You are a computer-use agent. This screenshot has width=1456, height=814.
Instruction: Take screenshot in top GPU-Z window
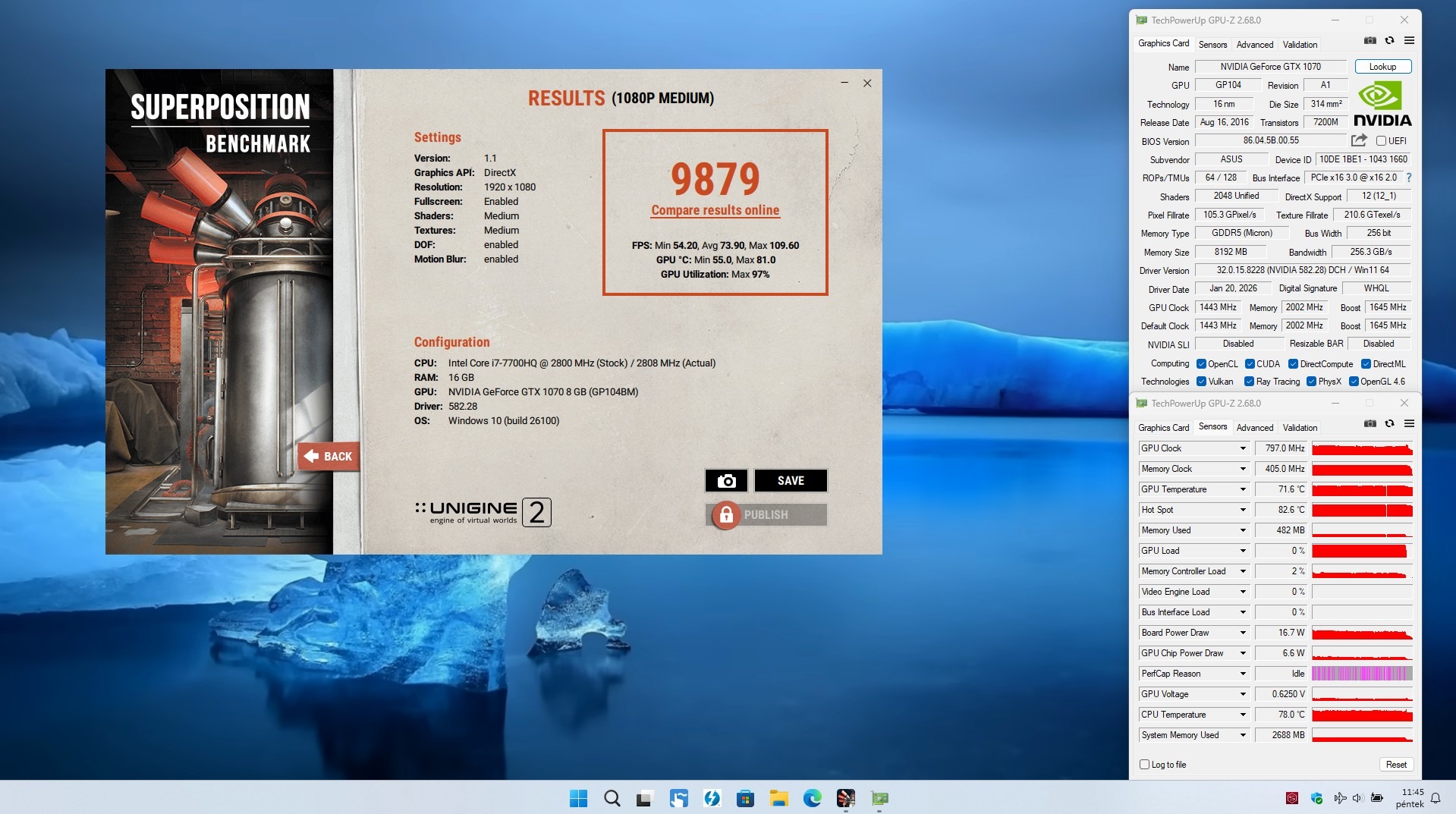pos(1370,41)
